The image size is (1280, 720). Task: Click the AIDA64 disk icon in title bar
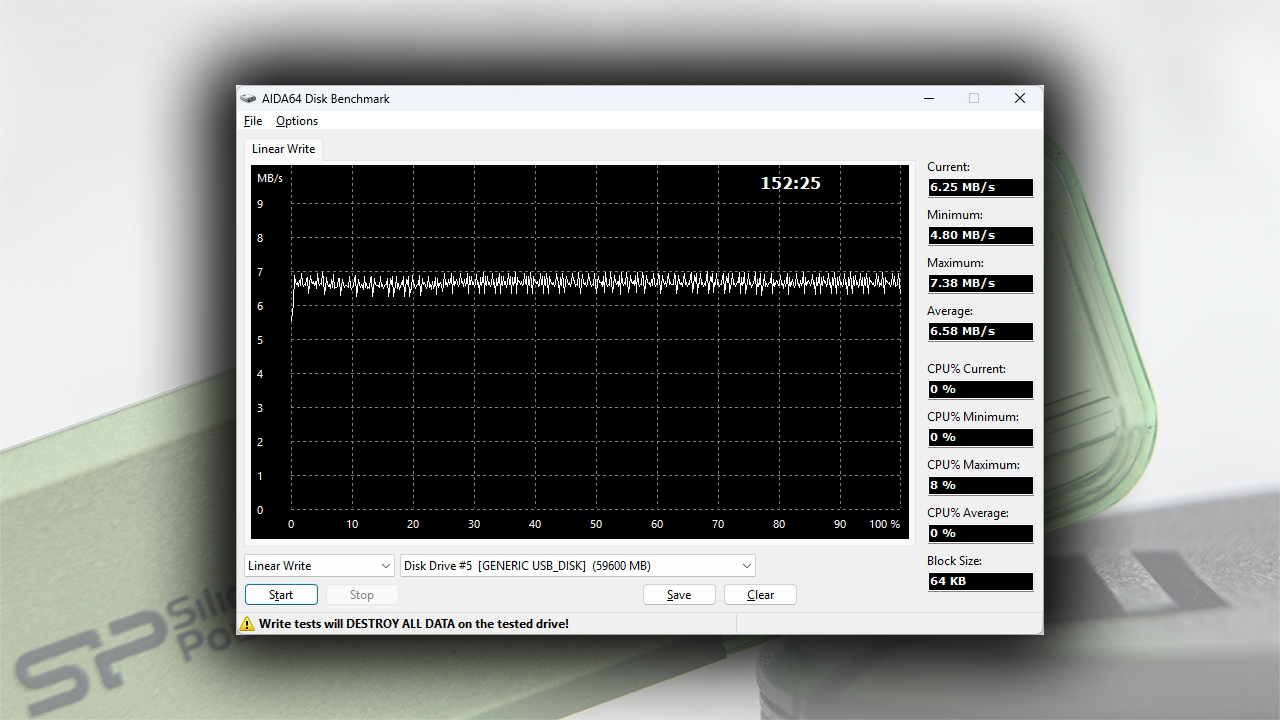coord(249,98)
